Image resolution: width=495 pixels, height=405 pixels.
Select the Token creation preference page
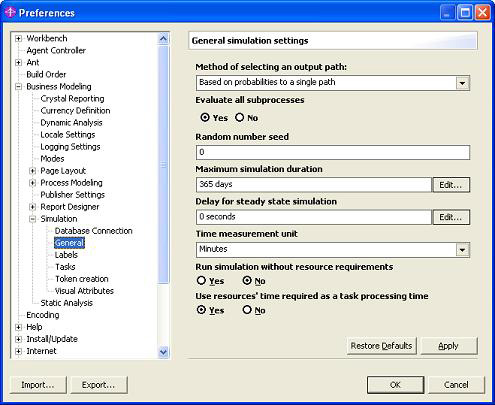[x=82, y=279]
